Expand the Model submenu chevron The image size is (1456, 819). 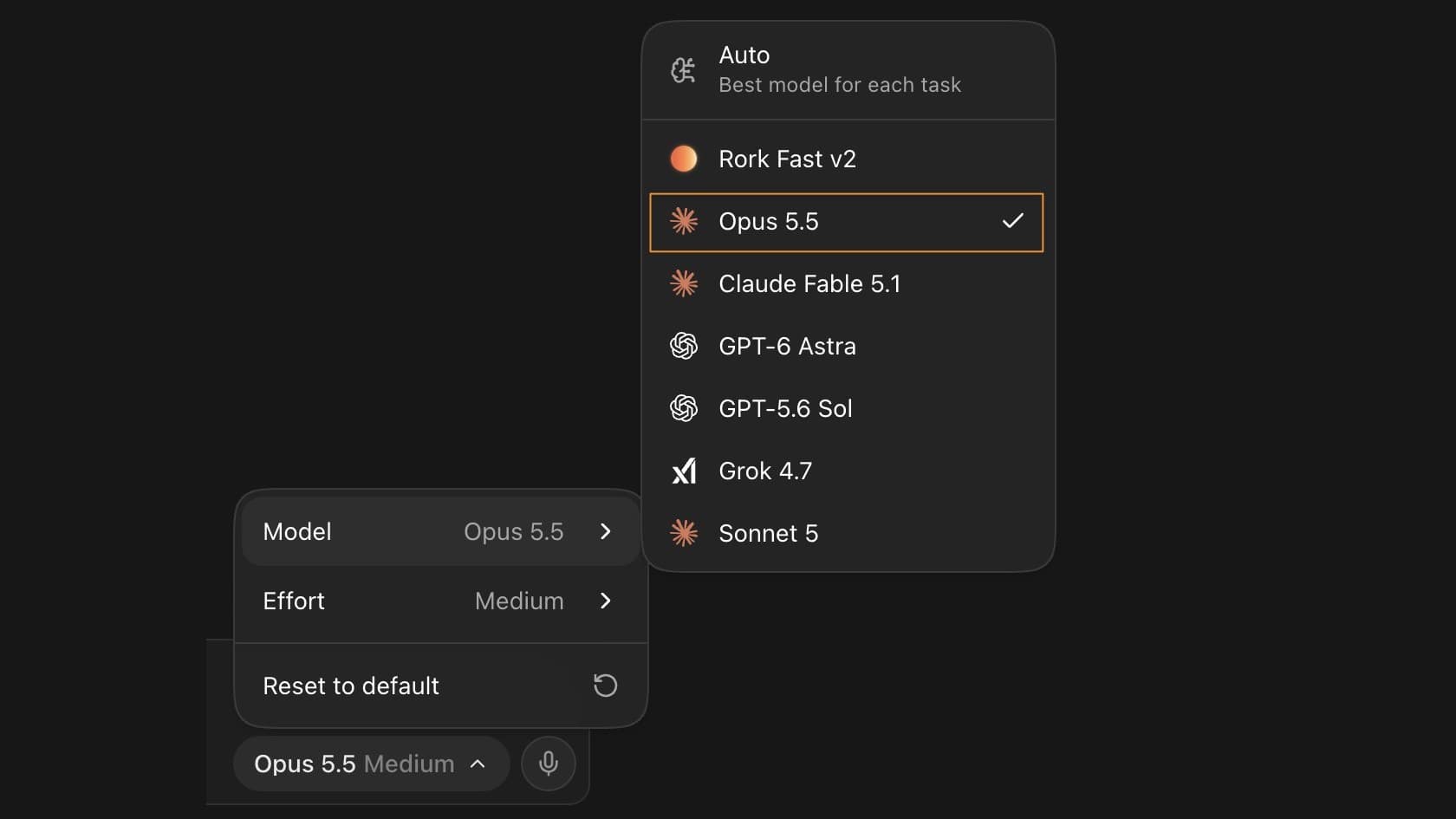pos(606,531)
